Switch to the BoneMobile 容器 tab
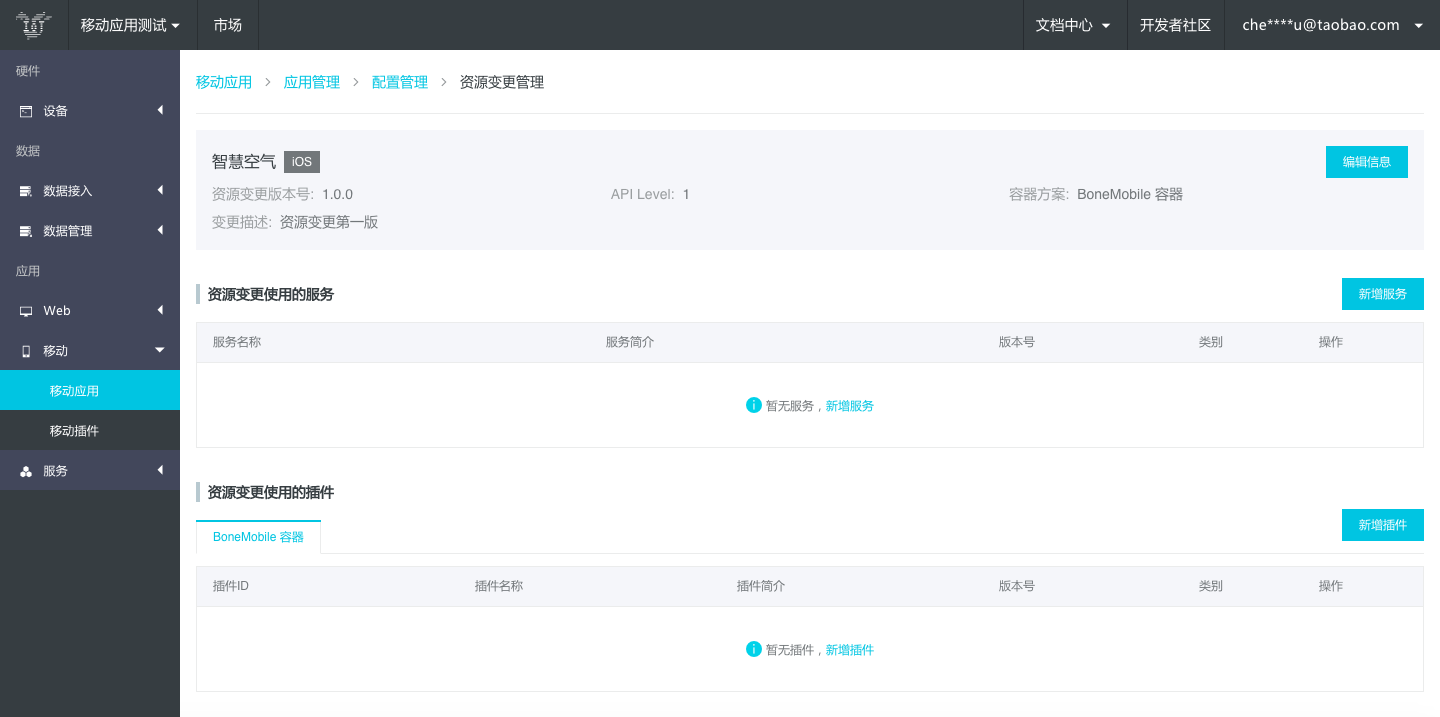 pyautogui.click(x=258, y=537)
